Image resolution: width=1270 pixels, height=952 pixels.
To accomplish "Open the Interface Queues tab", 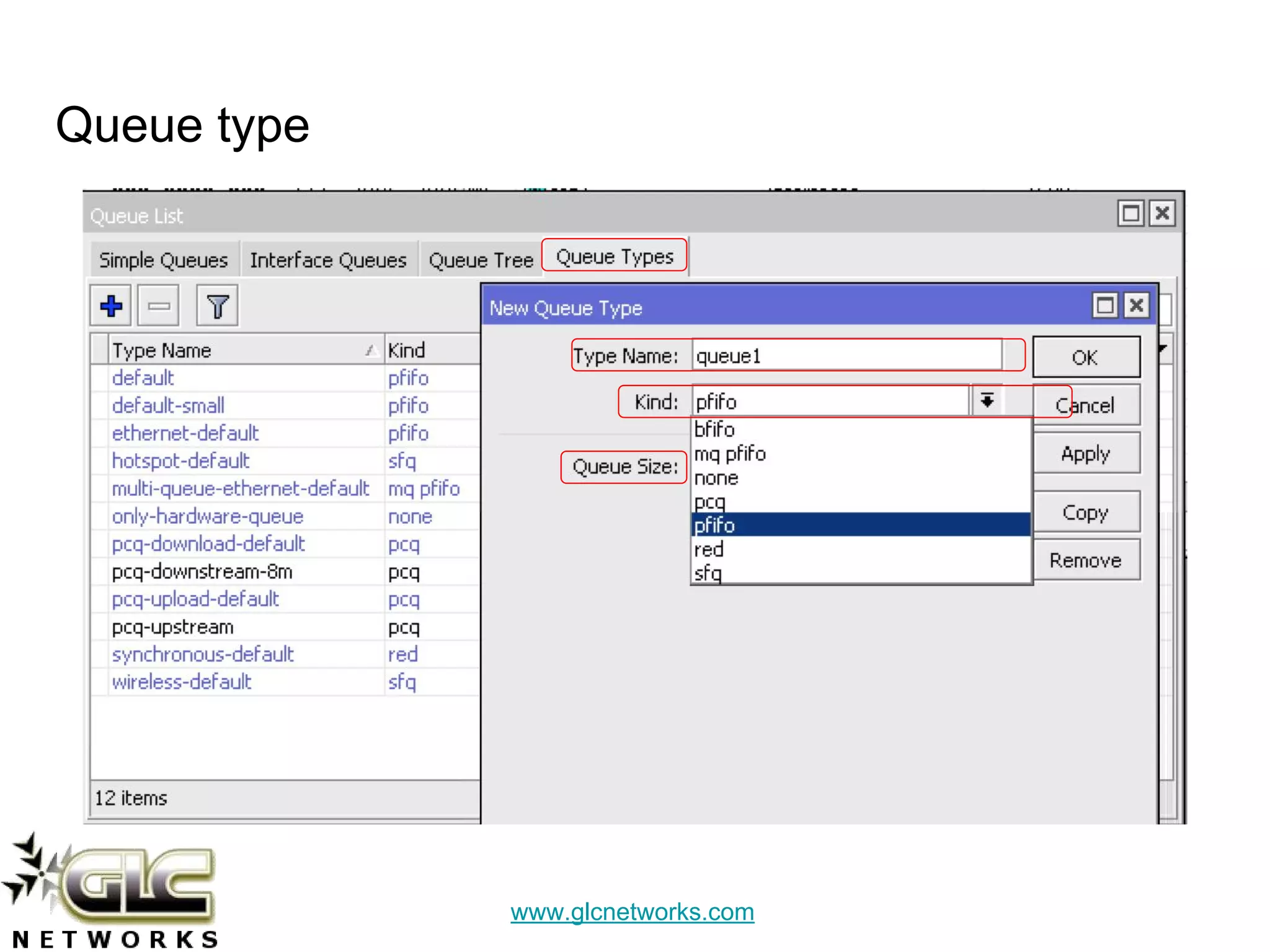I will point(328,260).
